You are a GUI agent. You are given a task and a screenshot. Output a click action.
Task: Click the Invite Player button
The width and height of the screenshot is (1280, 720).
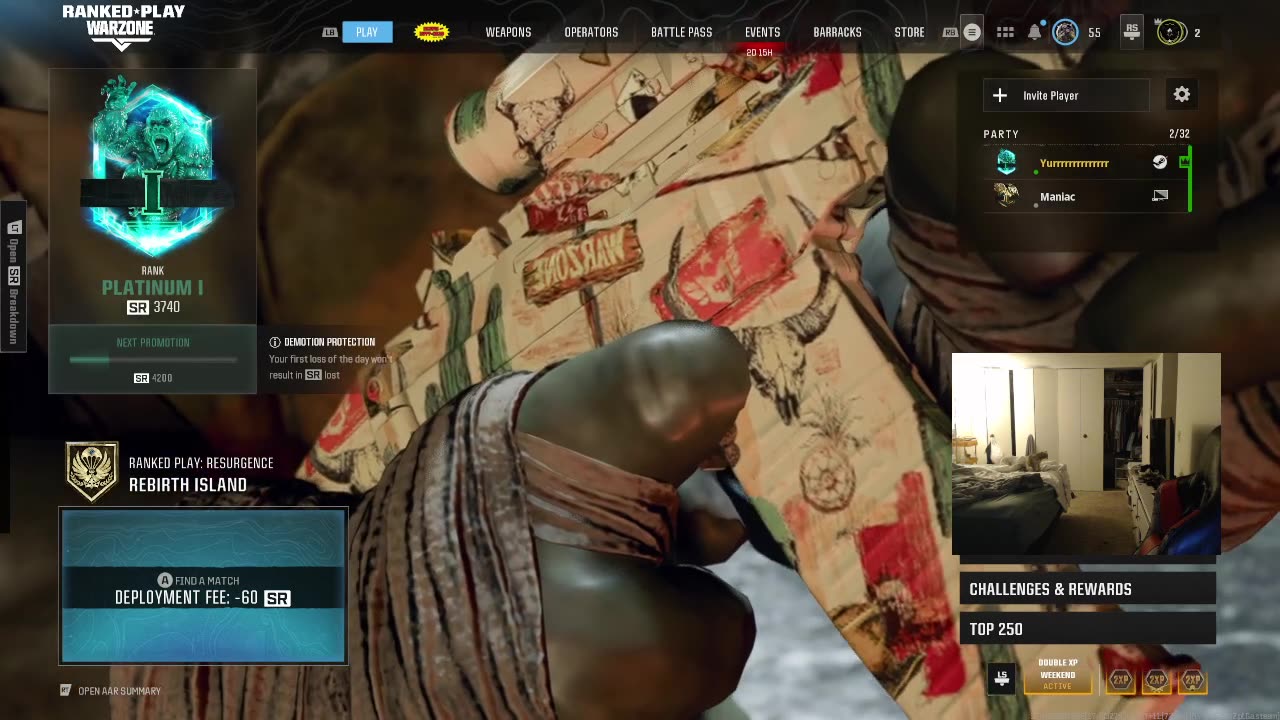coord(1066,95)
